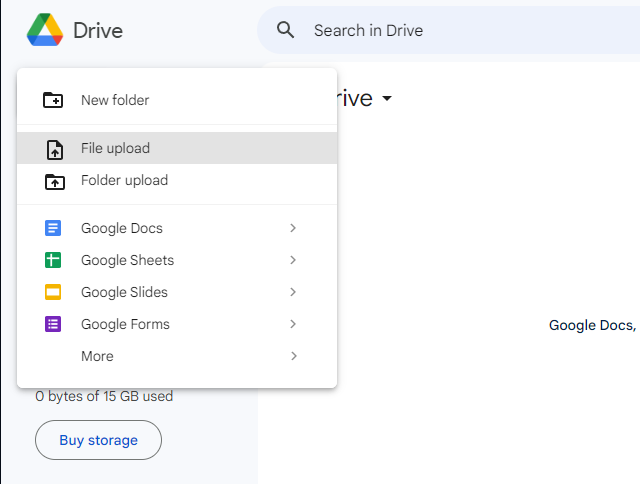Select Google Slides menu item
This screenshot has height=487, width=640.
pos(177,292)
